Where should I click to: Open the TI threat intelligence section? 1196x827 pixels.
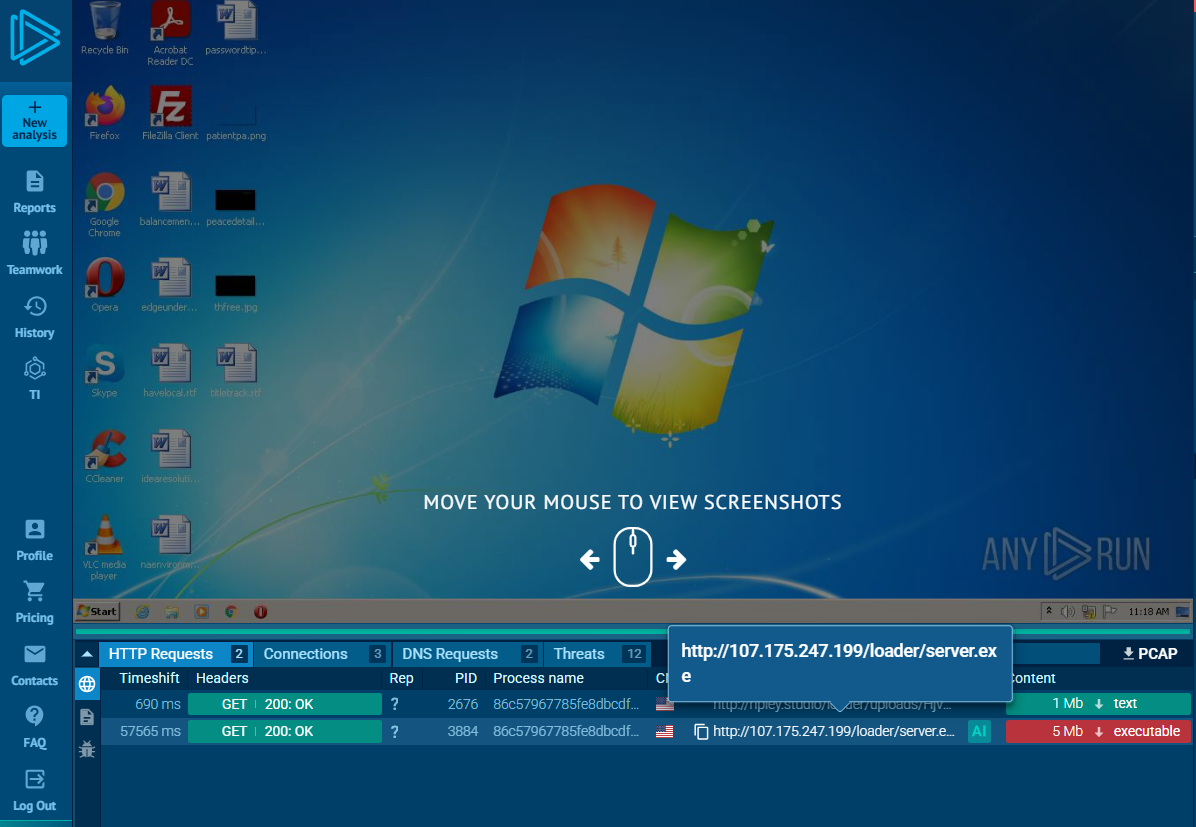tap(34, 379)
